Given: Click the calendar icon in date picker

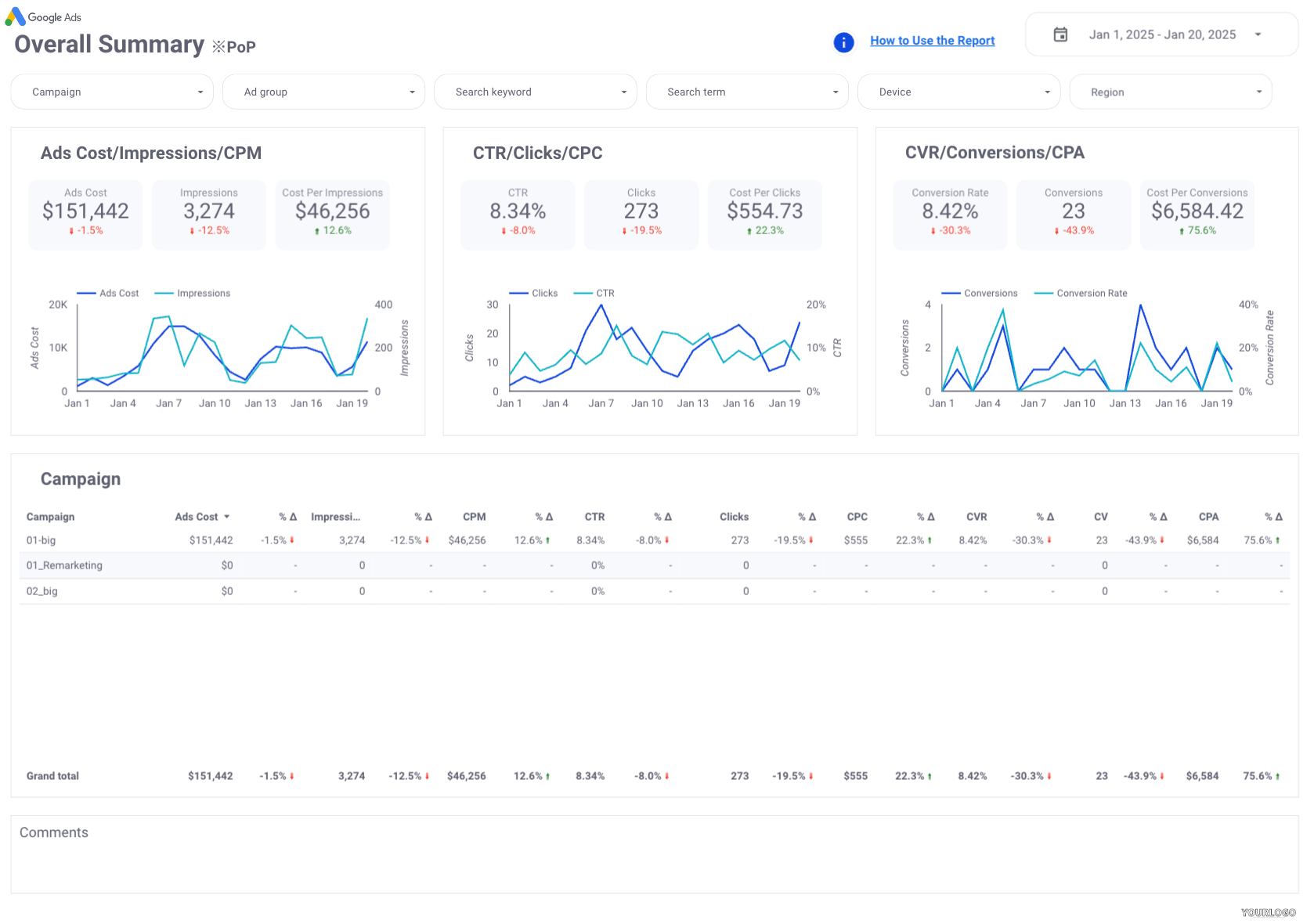Looking at the screenshot, I should coord(1060,34).
